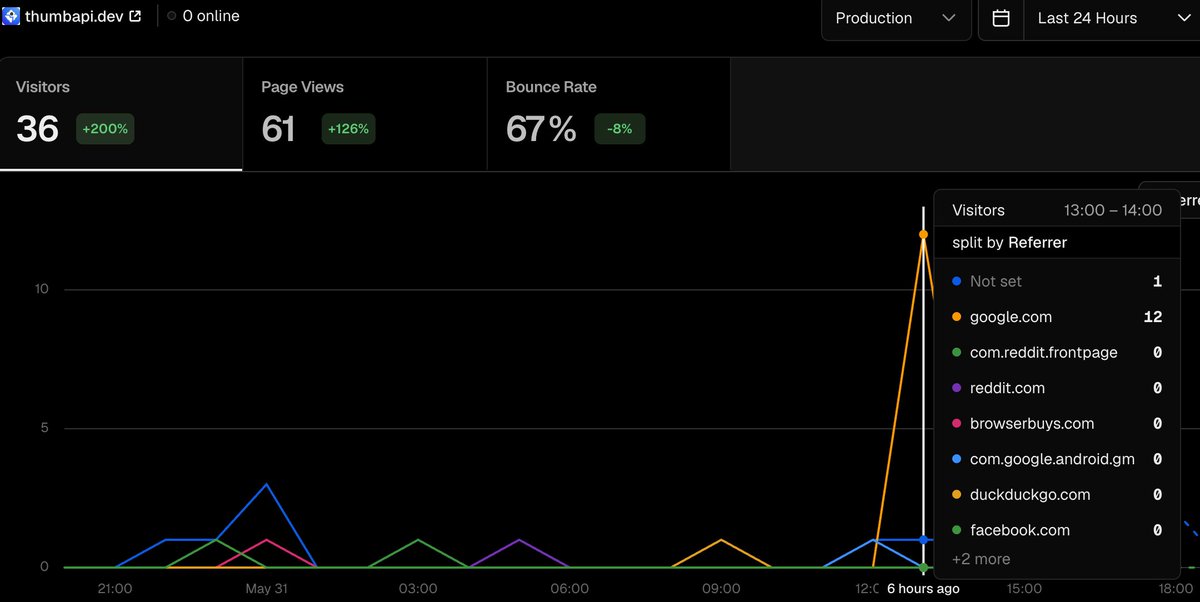Click the orange google.com peak data point
Screen dimensions: 1200x602
click(x=923, y=234)
